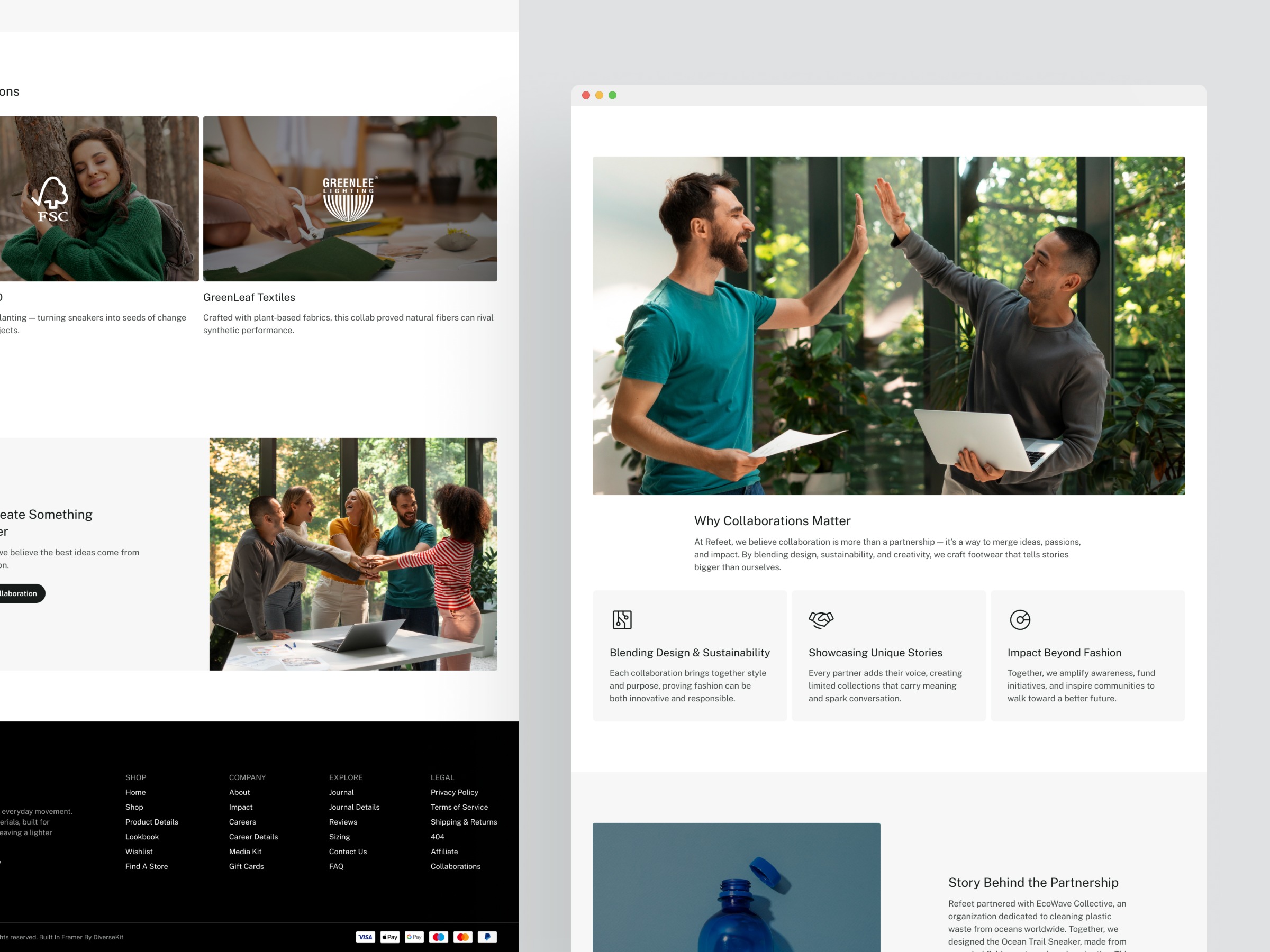Click the Mastercard payment icon
The image size is (1270, 952).
pyautogui.click(x=463, y=937)
